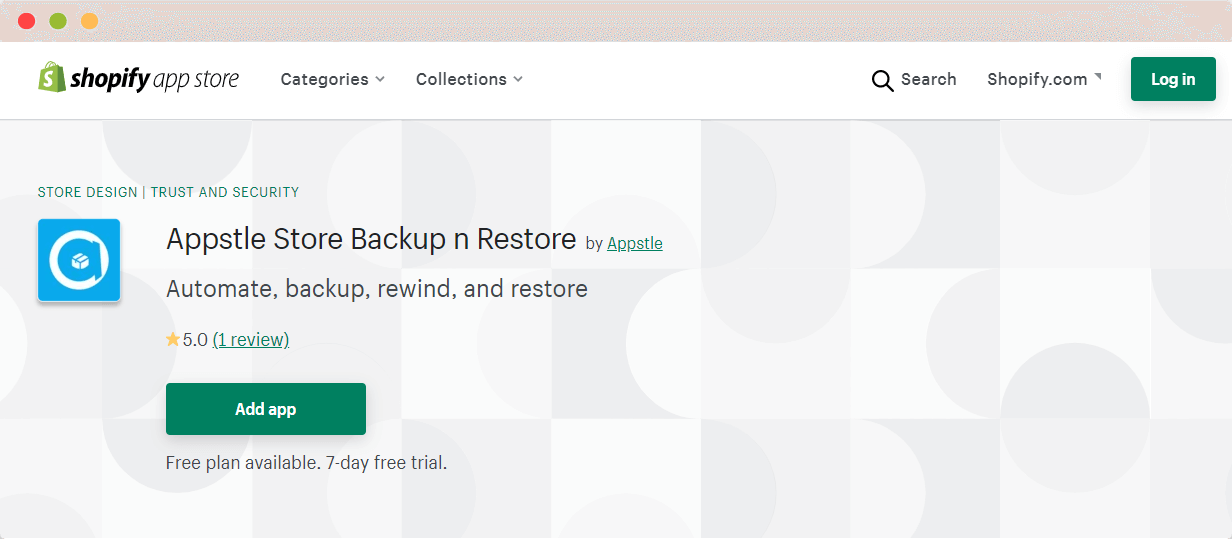Expand the Collections dropdown

tap(469, 79)
